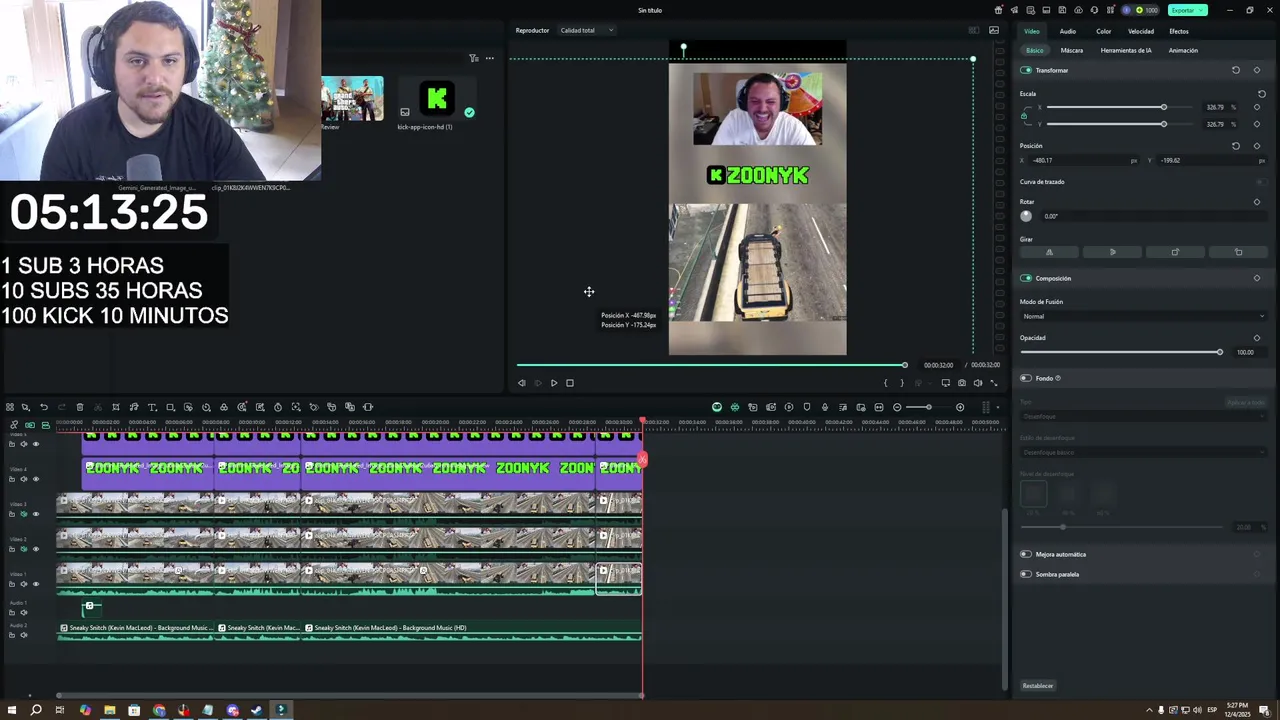Switch to the Velocidad tab
The height and width of the screenshot is (720, 1280).
(x=1141, y=31)
